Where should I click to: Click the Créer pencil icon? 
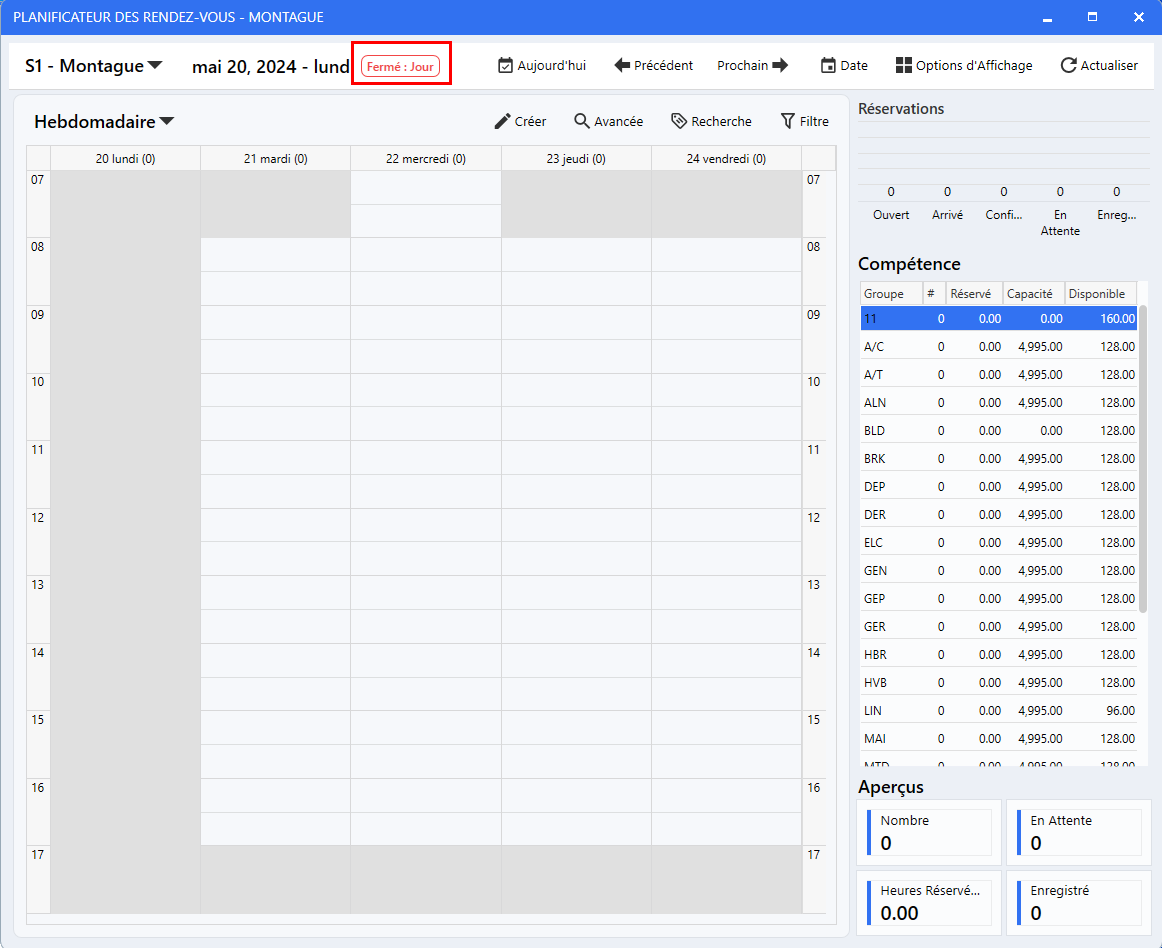[502, 122]
